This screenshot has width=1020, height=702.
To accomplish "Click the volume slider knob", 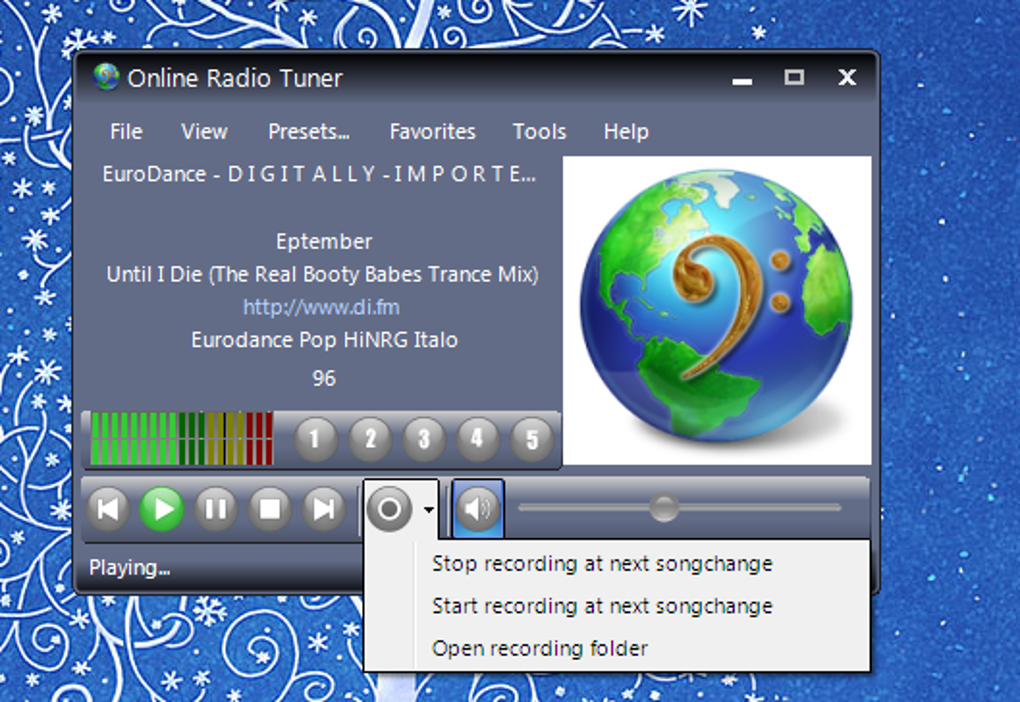I will pos(664,507).
